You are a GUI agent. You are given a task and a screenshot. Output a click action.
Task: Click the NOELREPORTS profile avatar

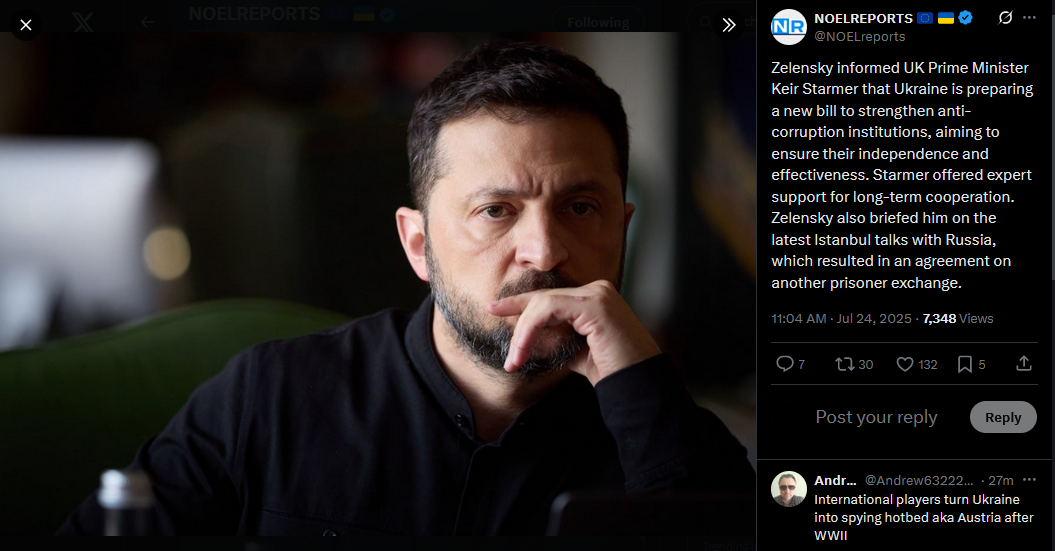pyautogui.click(x=789, y=27)
